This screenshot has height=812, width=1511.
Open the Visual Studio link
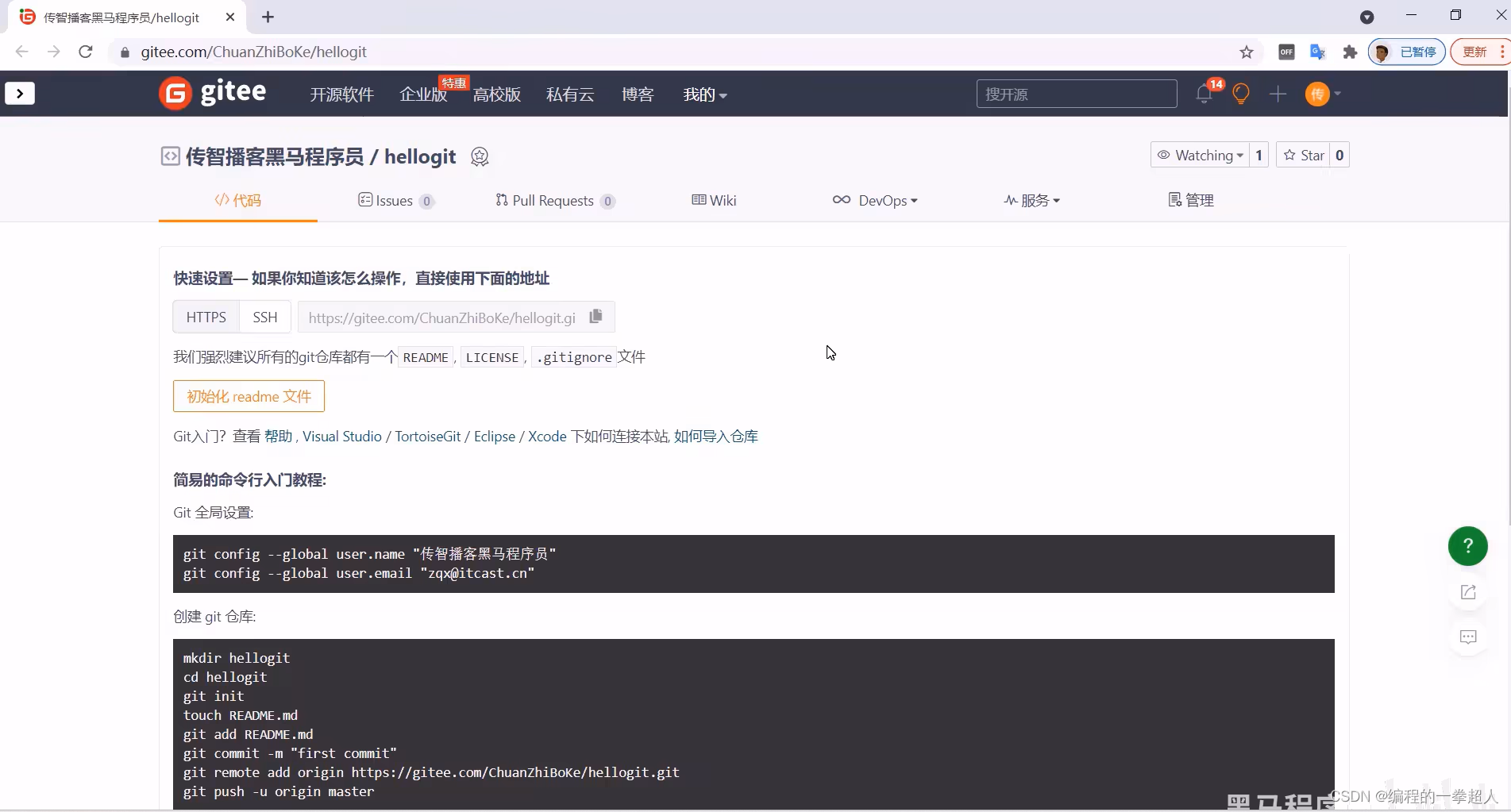click(x=342, y=436)
